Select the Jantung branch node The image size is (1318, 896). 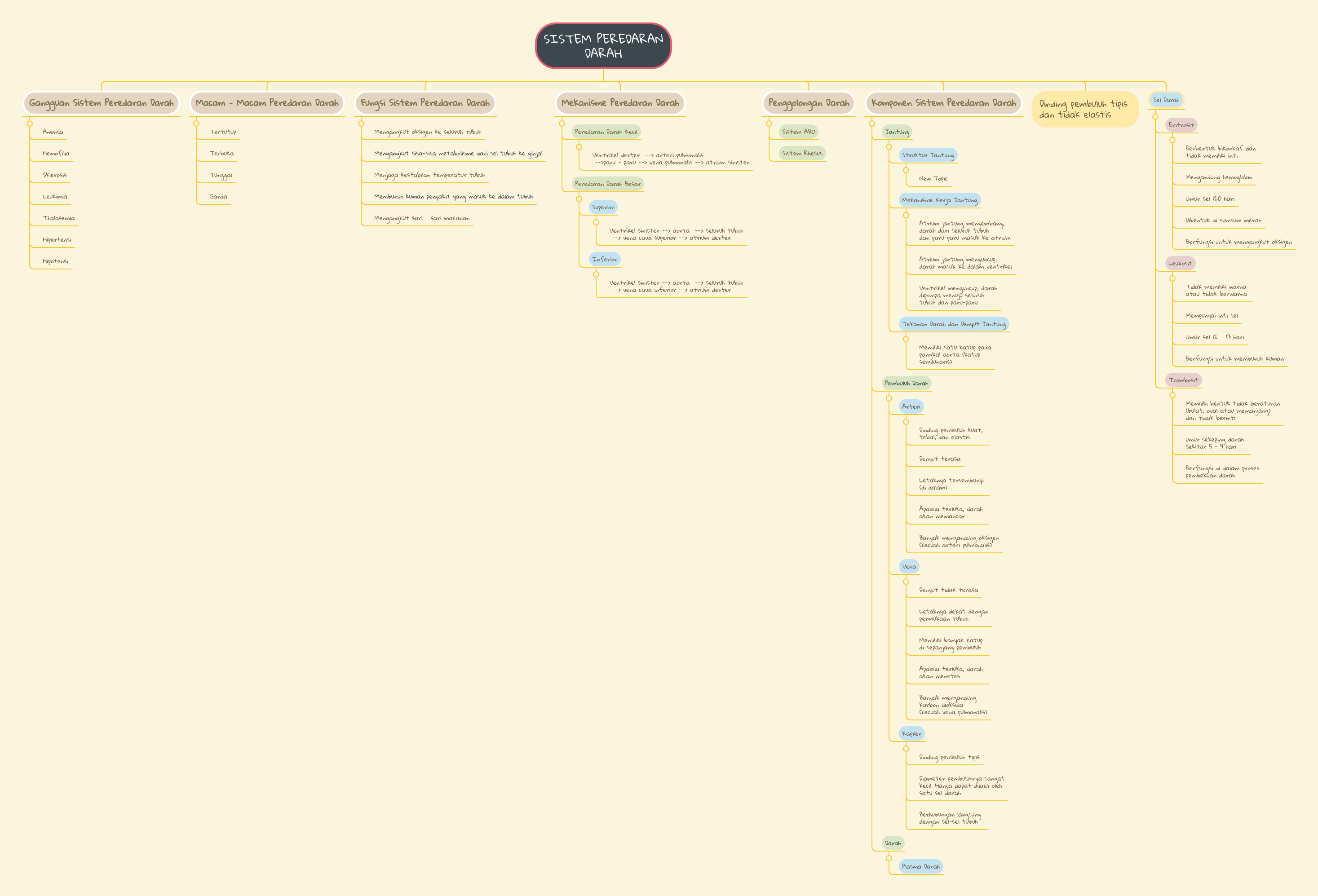pos(897,132)
